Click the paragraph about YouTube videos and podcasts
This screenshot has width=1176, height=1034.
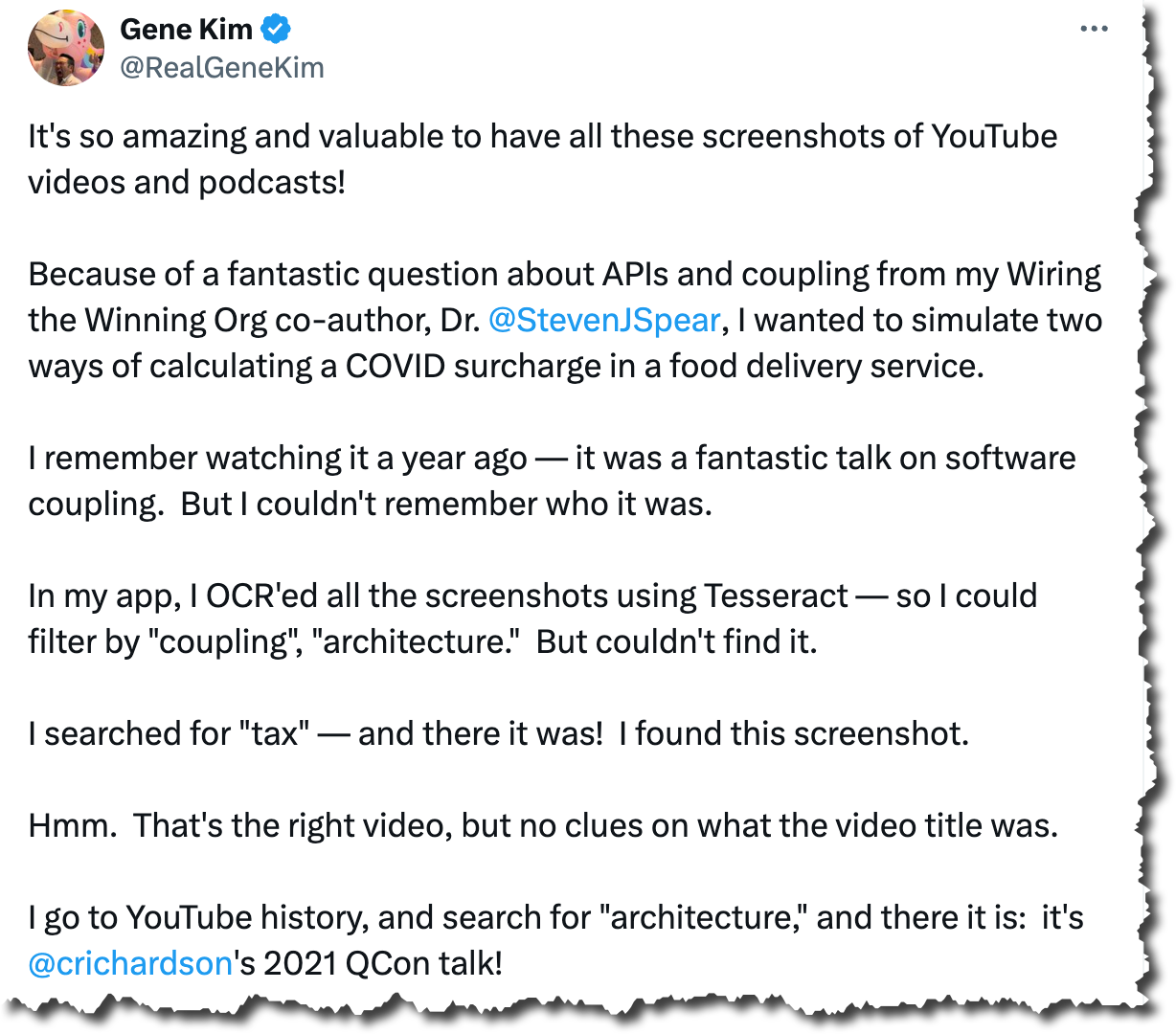542,159
